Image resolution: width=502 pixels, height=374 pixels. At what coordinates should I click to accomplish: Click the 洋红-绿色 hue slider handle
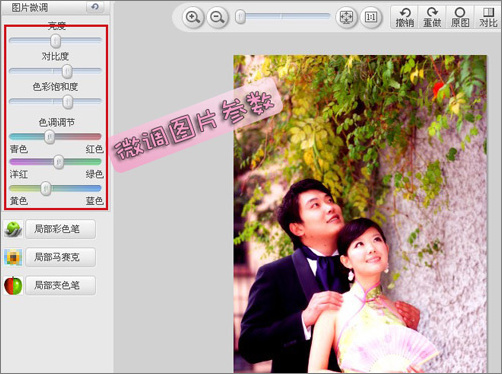[59, 162]
